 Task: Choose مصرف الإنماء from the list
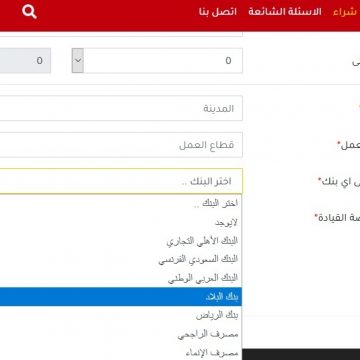click(x=121, y=352)
